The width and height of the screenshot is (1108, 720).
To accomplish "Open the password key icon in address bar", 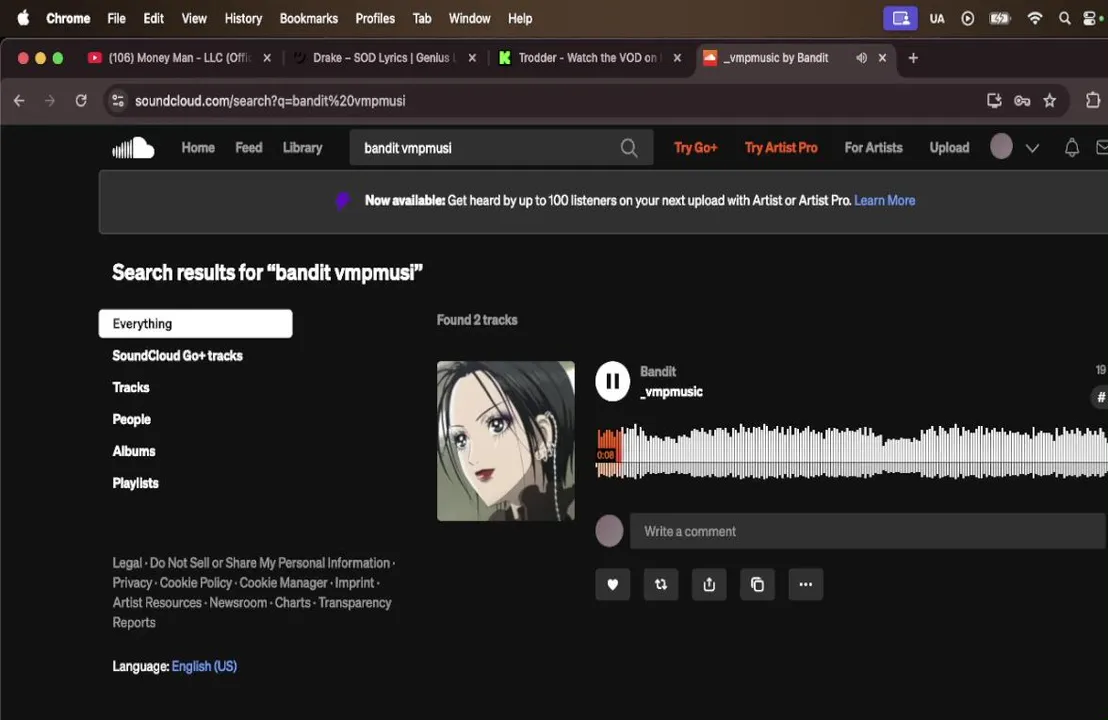I will (x=1022, y=101).
